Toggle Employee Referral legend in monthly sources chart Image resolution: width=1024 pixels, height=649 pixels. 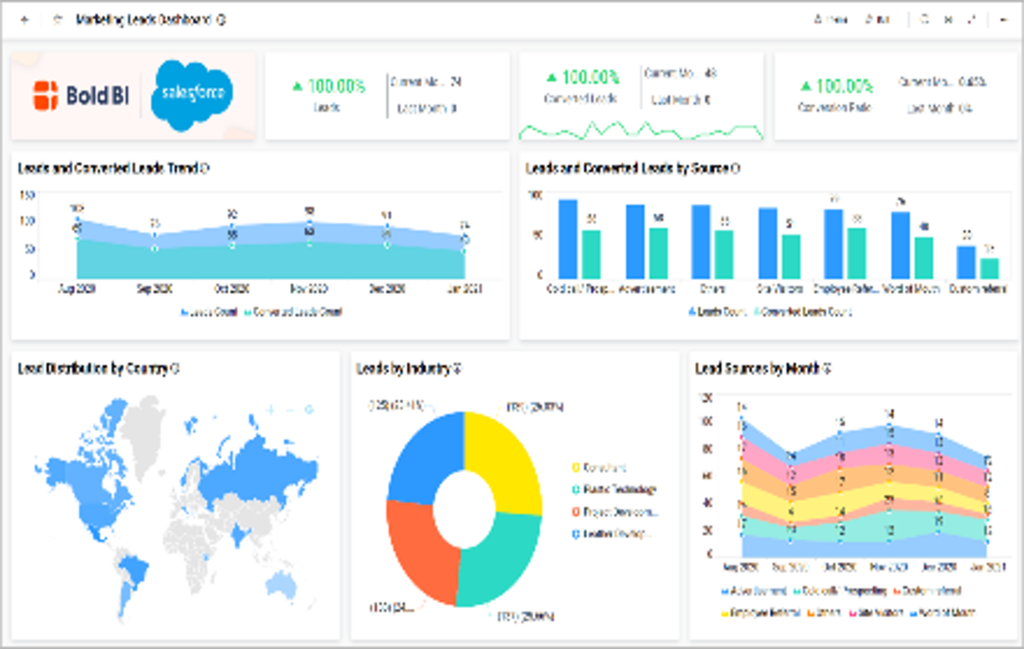[761, 612]
